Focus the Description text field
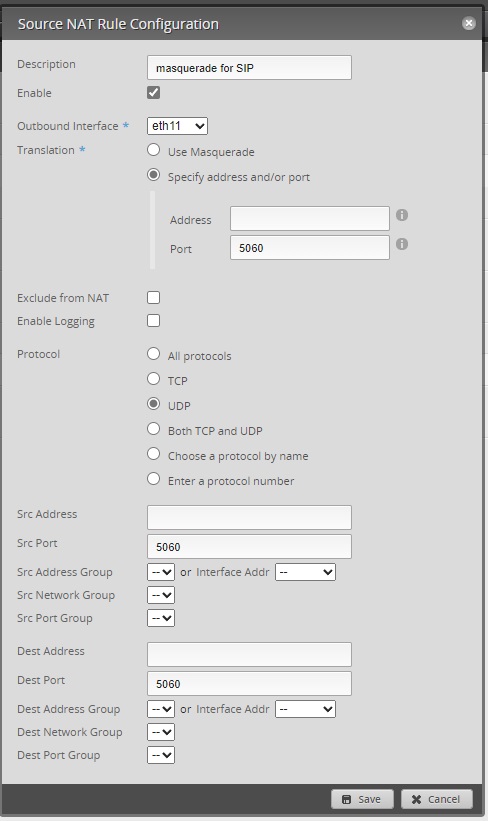This screenshot has width=488, height=821. (249, 68)
